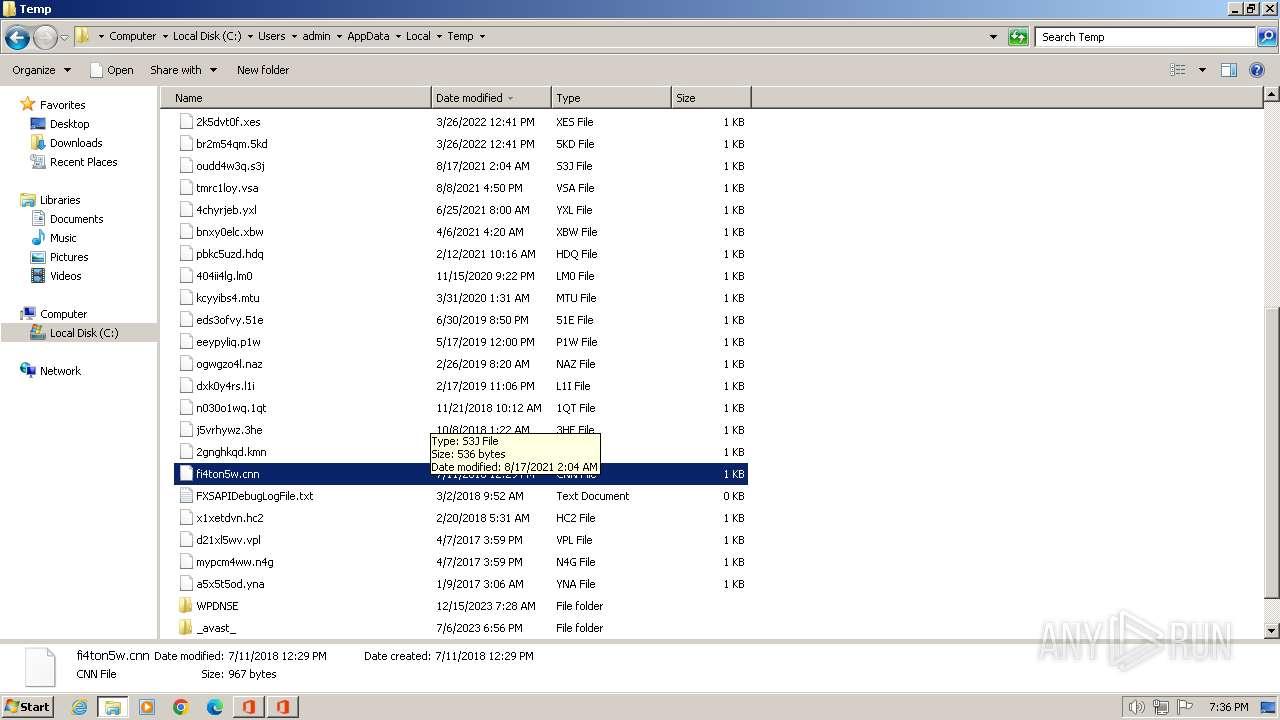Go back using the Back arrow button
1280x720 pixels.
[x=17, y=38]
